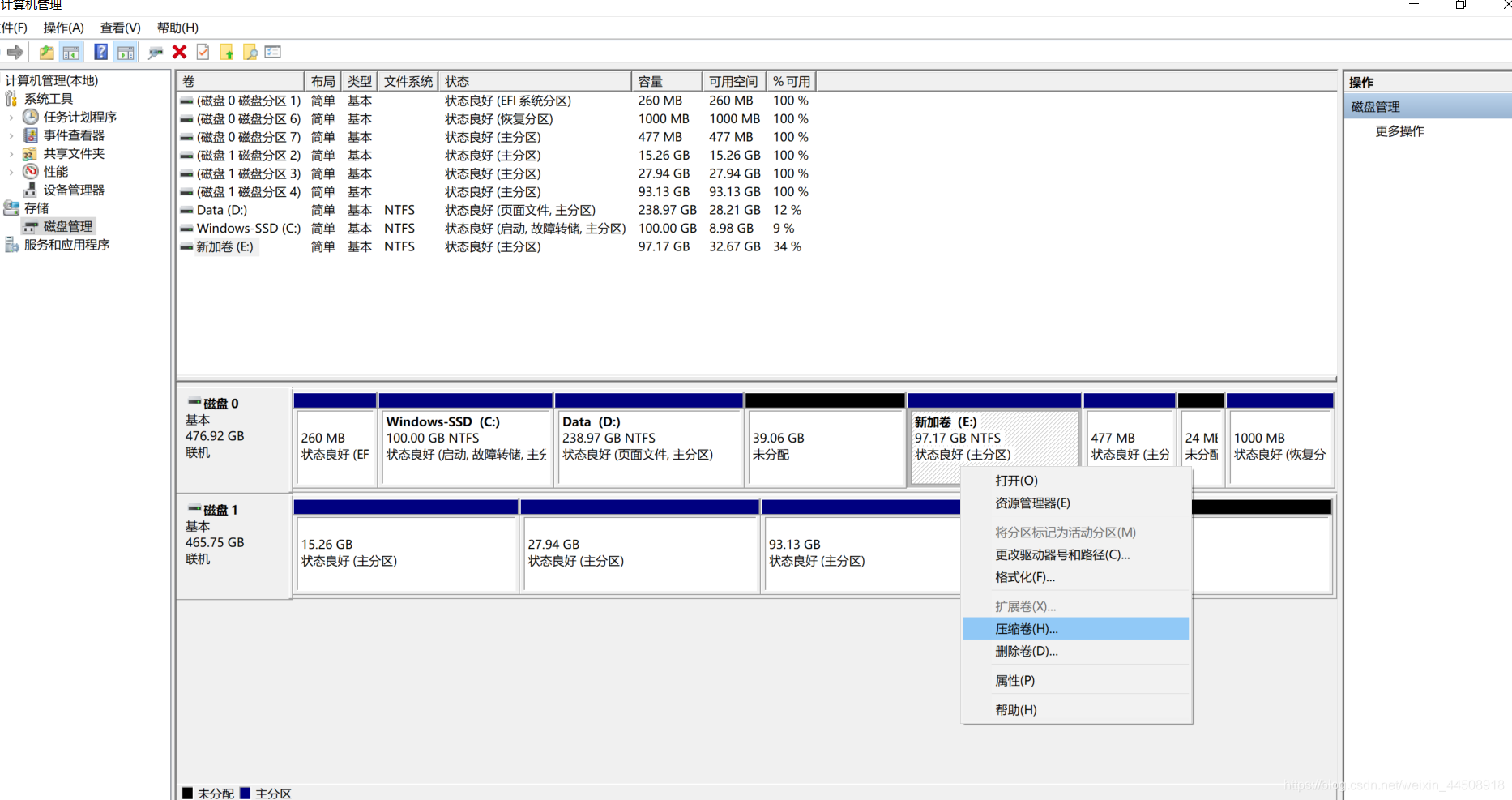Click the 共享文件夹 icon in tree
1512x800 pixels.
tap(30, 153)
